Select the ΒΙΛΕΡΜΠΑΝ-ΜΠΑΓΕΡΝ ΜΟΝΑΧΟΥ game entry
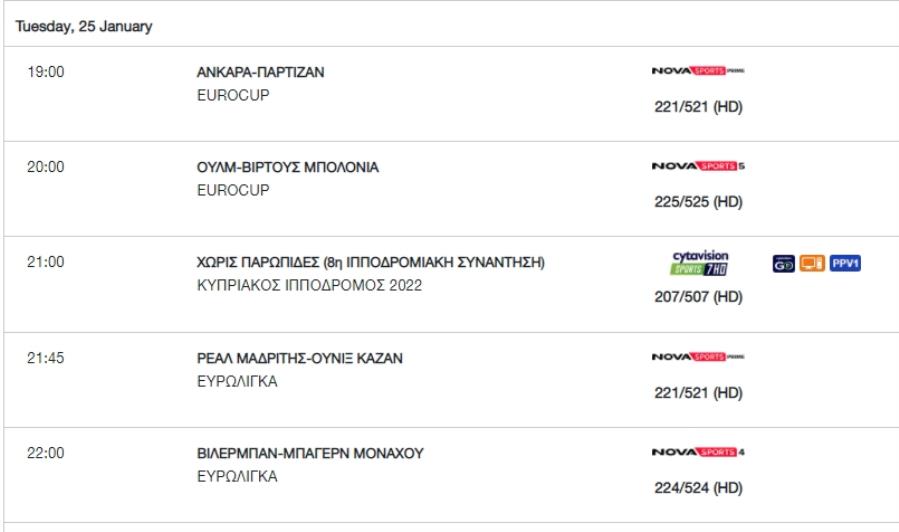 [x=310, y=453]
